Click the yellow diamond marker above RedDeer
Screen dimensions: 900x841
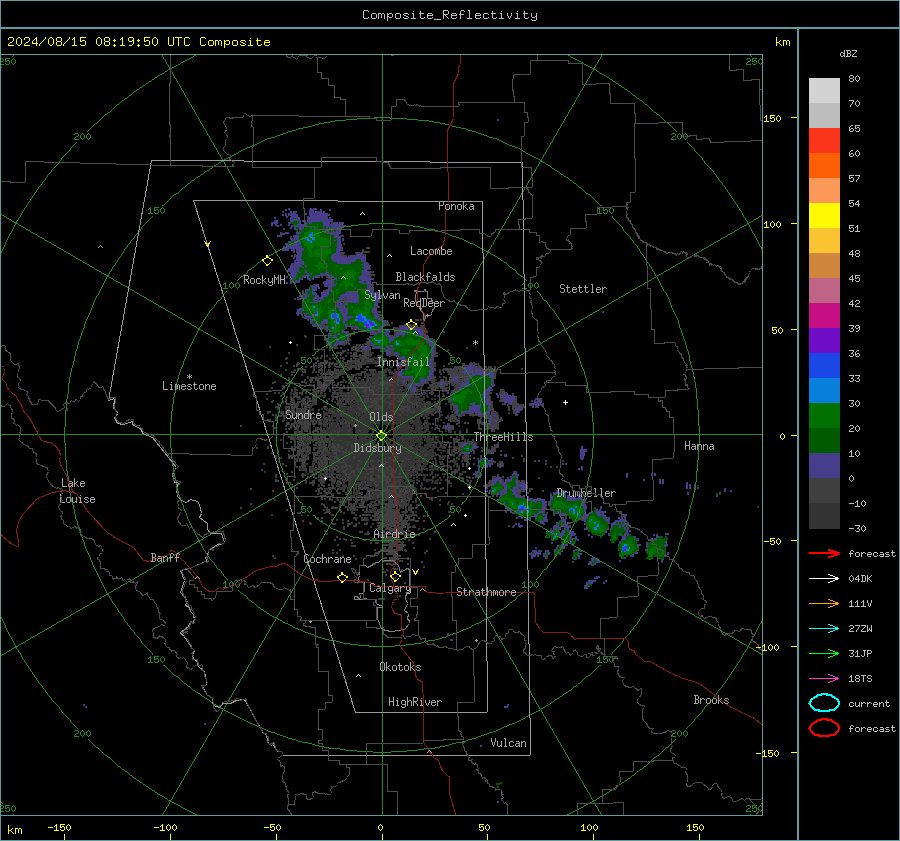tap(411, 325)
